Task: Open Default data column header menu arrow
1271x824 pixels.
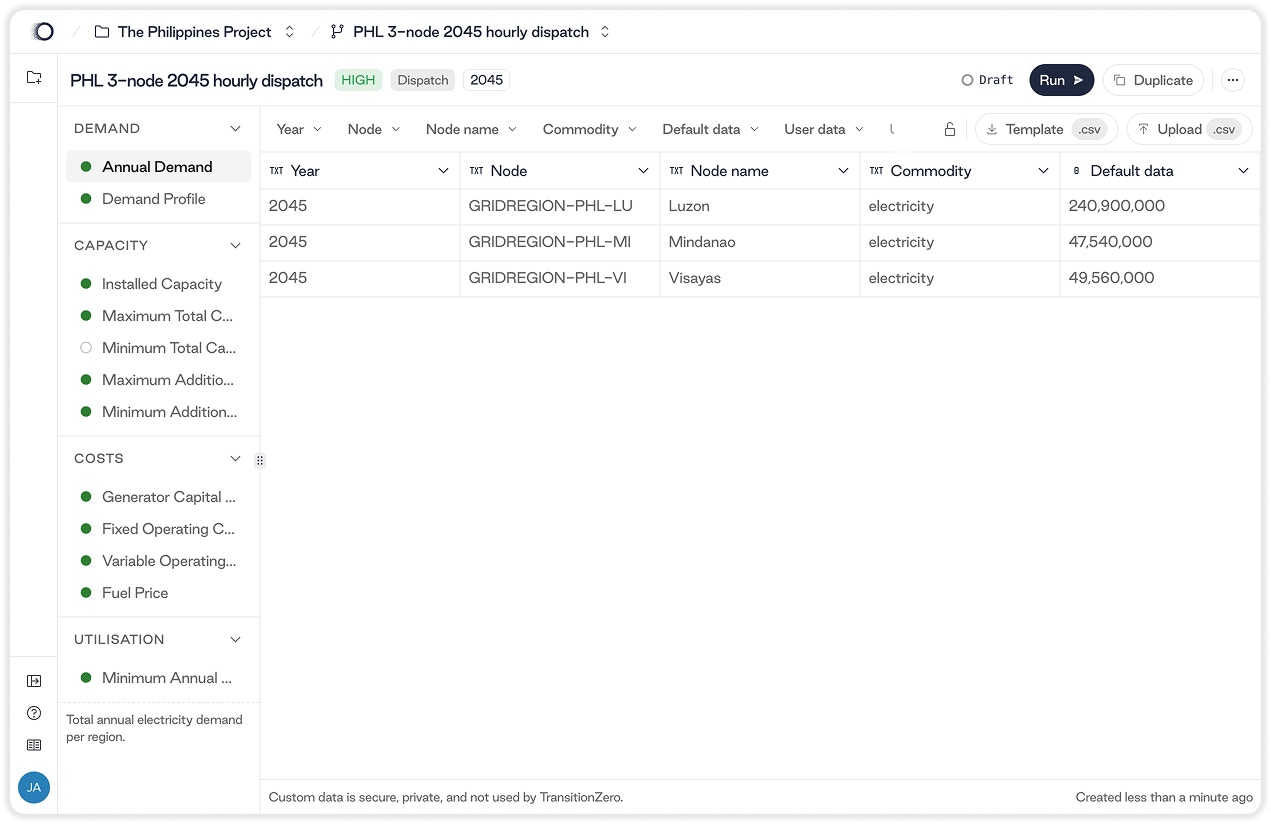Action: tap(1244, 171)
